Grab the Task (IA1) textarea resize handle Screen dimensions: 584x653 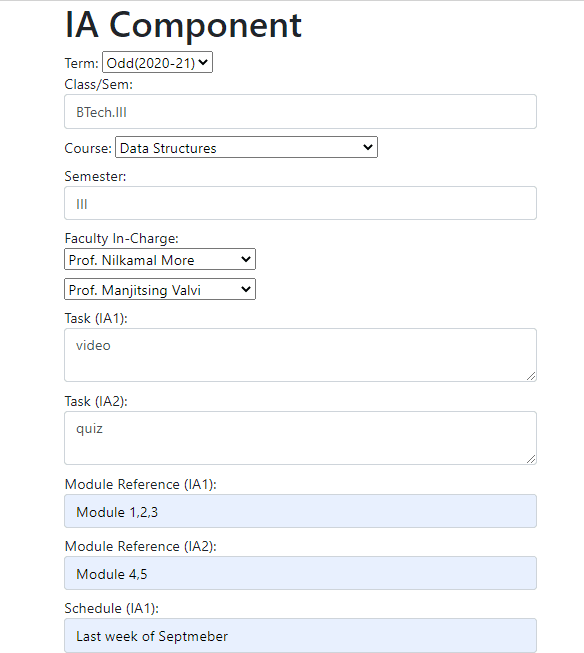531,376
